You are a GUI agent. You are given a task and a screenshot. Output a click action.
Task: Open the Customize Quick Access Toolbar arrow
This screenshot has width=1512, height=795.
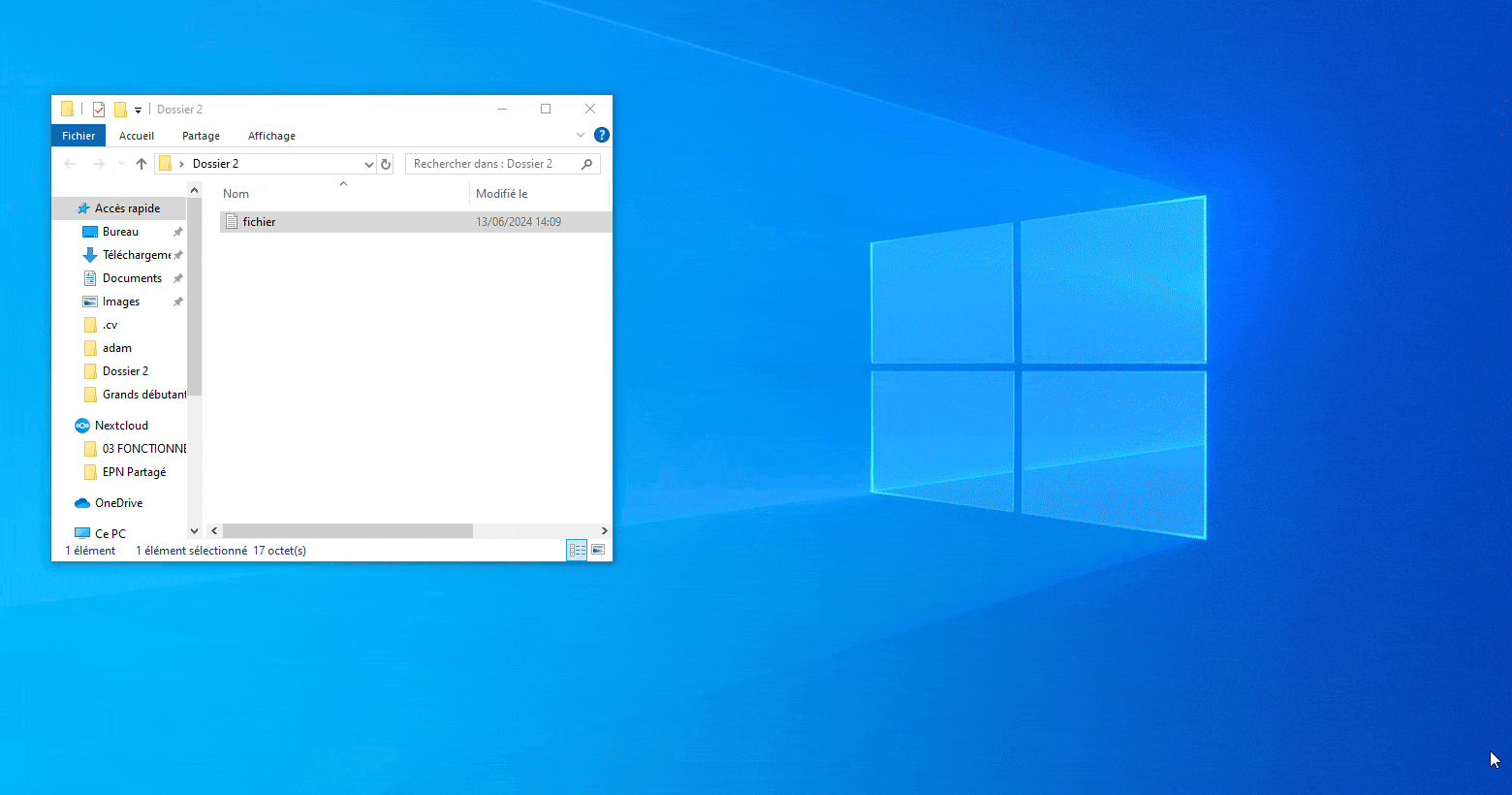tap(138, 110)
